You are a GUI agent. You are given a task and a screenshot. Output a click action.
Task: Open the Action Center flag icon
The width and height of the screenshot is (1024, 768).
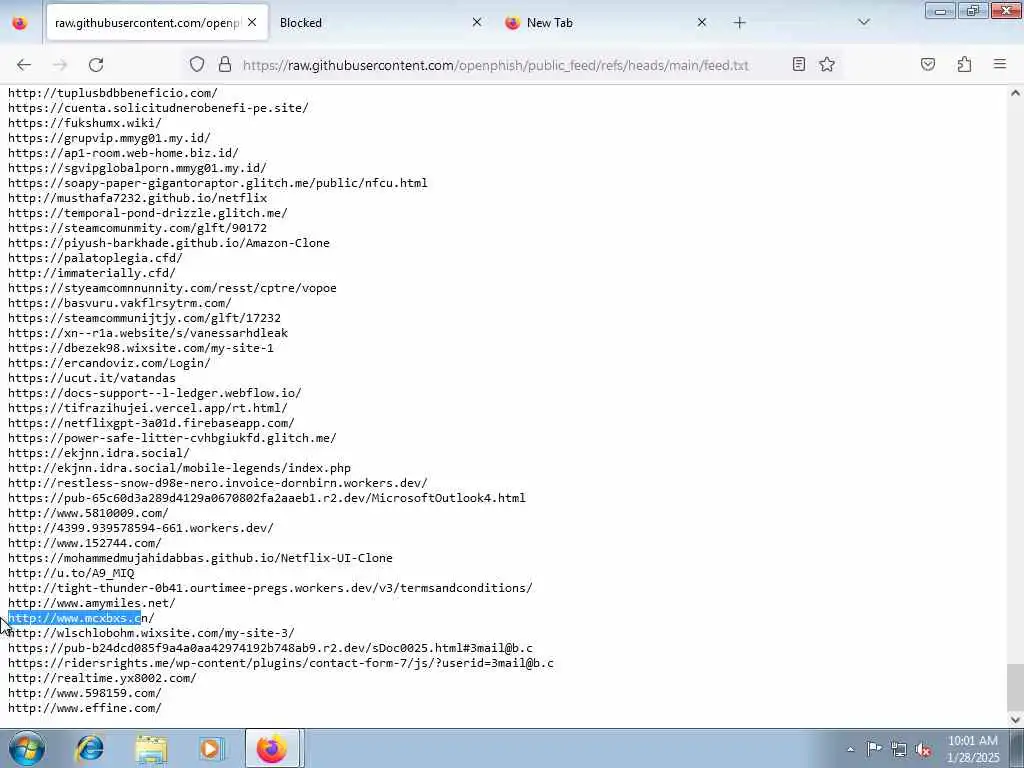pos(874,749)
